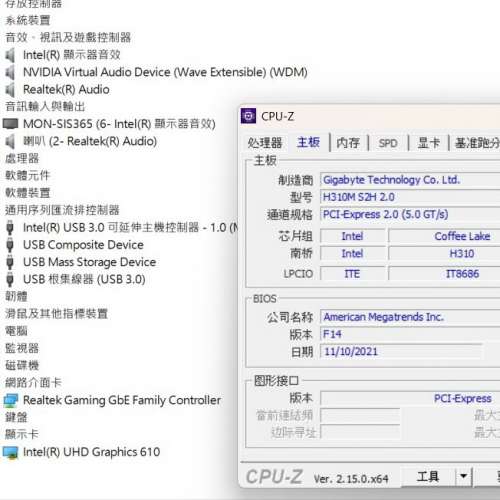
Task: Select the 軟體裝置 category
Action: 28,193
